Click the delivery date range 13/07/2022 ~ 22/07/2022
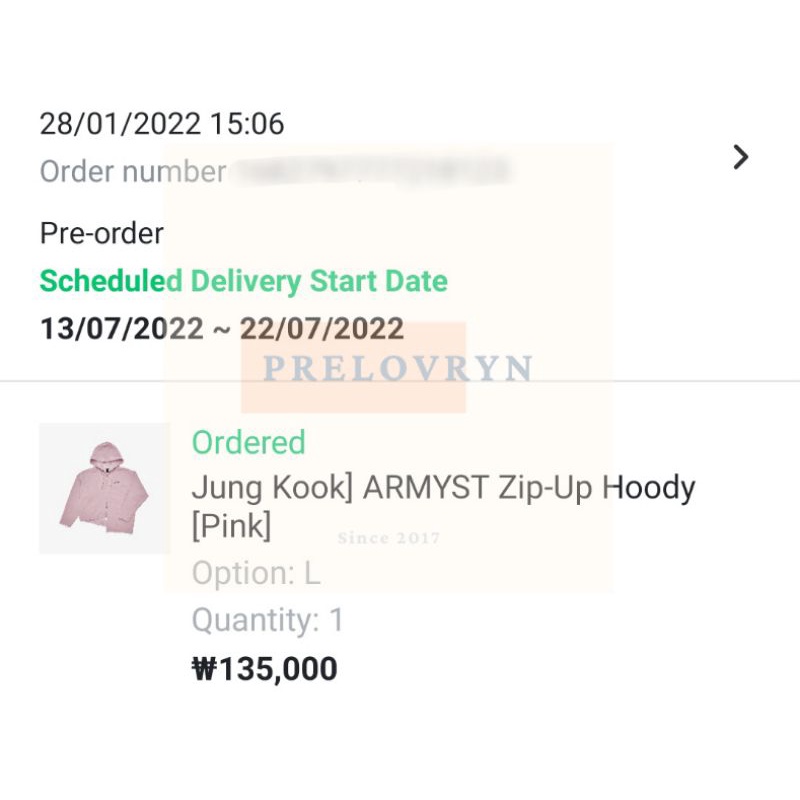Image resolution: width=800 pixels, height=800 pixels. [221, 328]
